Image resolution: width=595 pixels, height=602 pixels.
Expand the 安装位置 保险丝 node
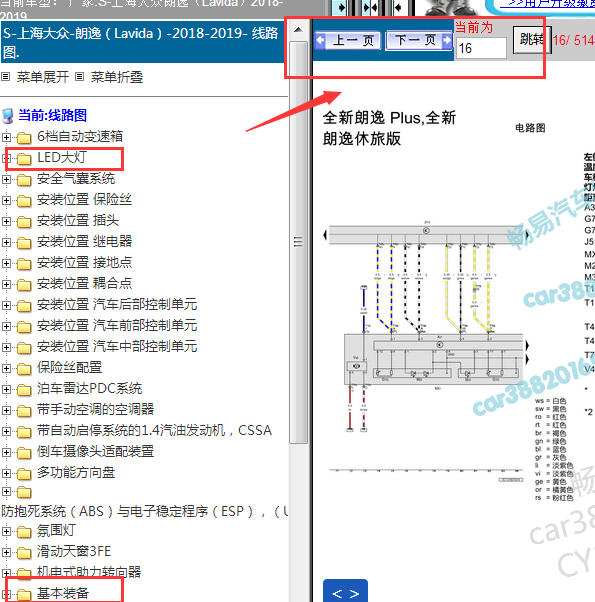pos(6,200)
